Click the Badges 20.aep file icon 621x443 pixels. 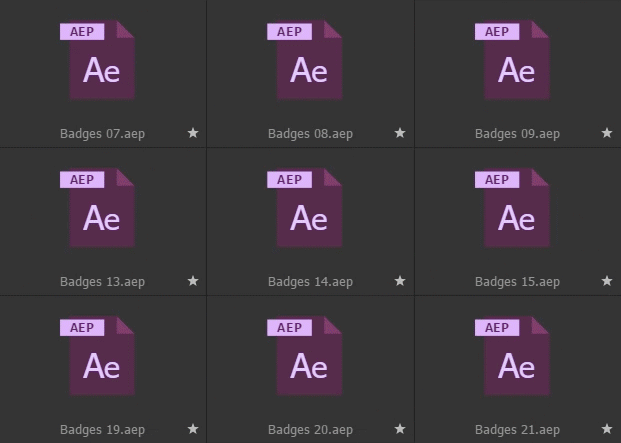click(309, 357)
